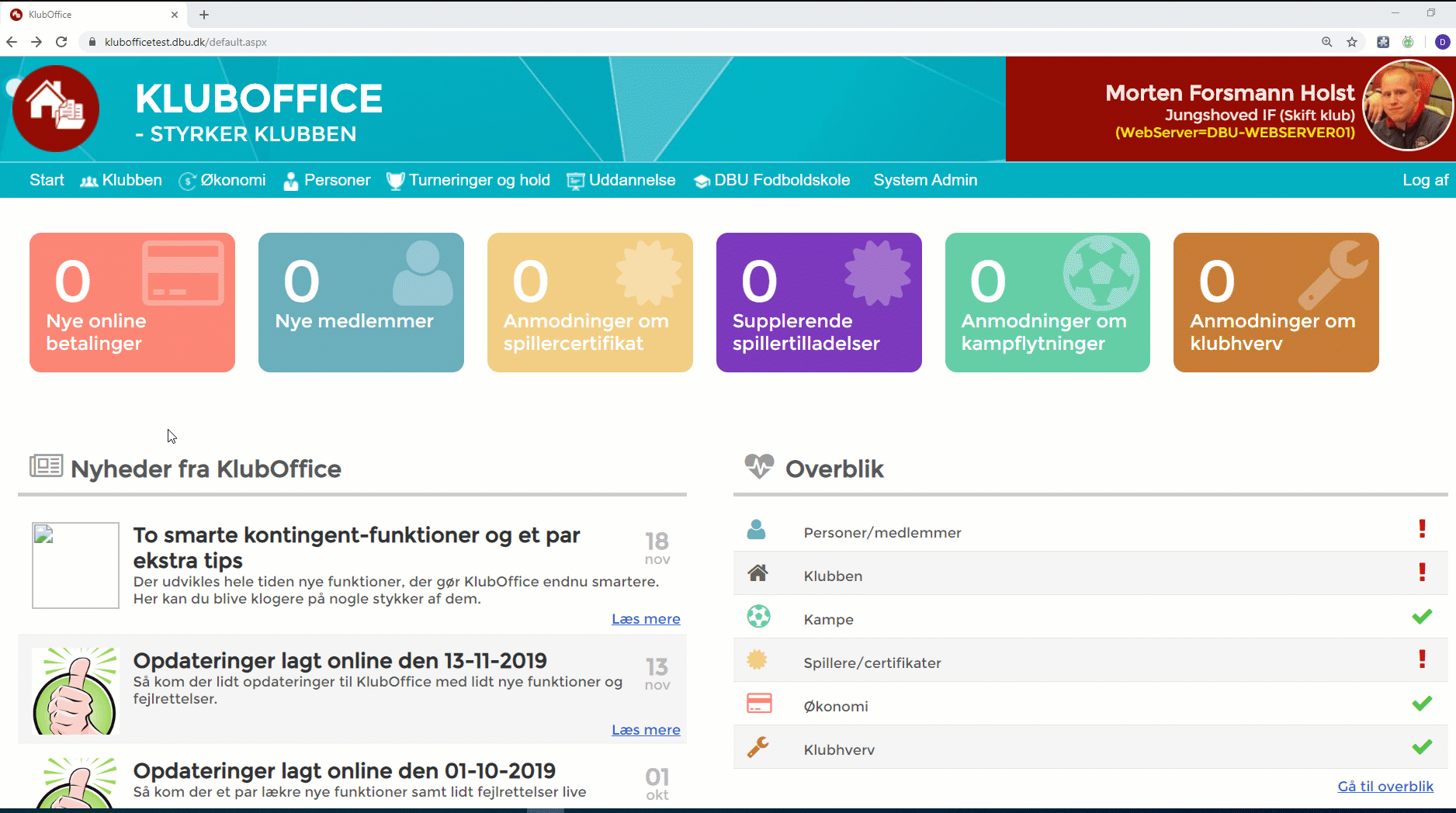Click Log af link
The height and width of the screenshot is (813, 1456).
1425,180
